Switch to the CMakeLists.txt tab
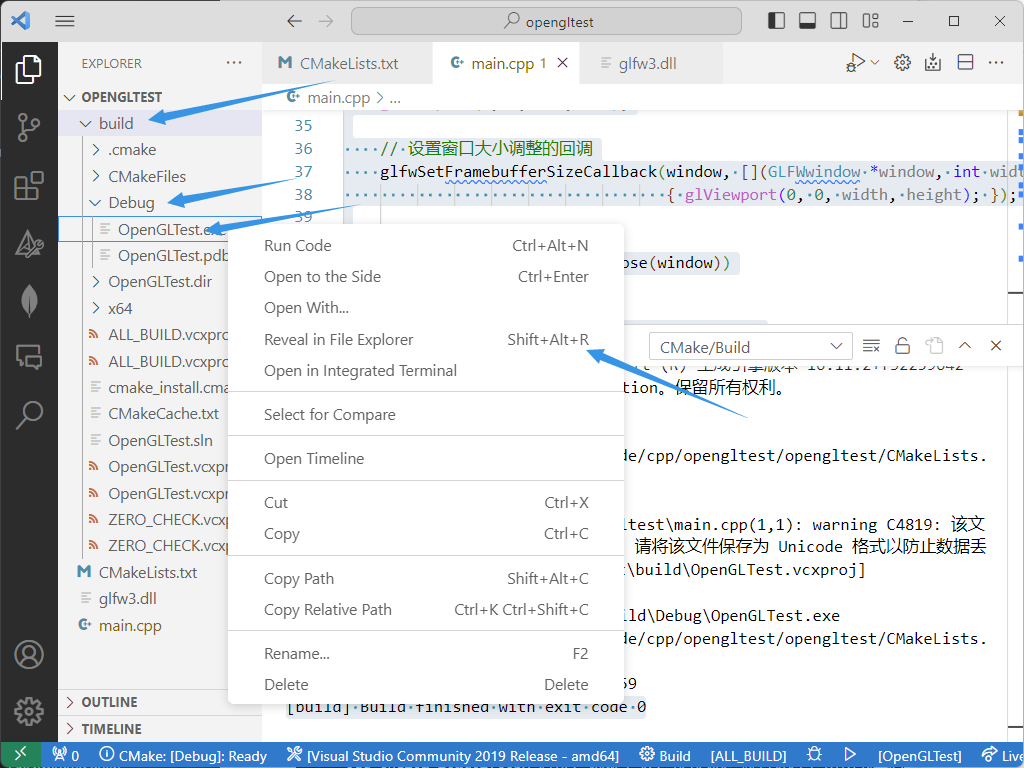Viewport: 1024px width, 768px height. 338,63
